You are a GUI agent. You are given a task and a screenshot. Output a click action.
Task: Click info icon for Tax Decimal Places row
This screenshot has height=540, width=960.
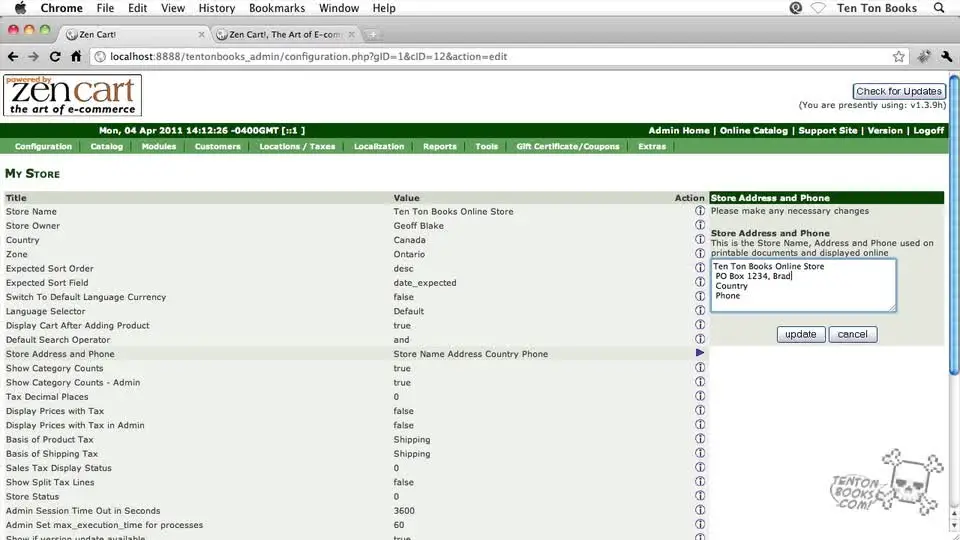tap(700, 396)
